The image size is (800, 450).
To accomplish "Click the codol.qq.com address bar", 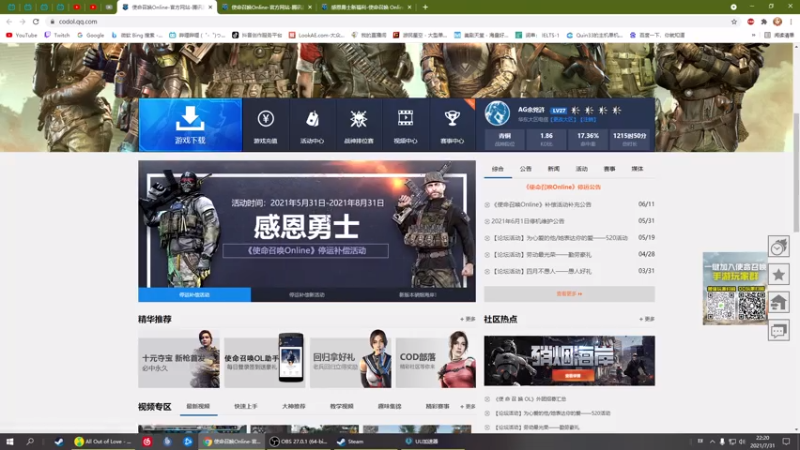I will (x=388, y=21).
